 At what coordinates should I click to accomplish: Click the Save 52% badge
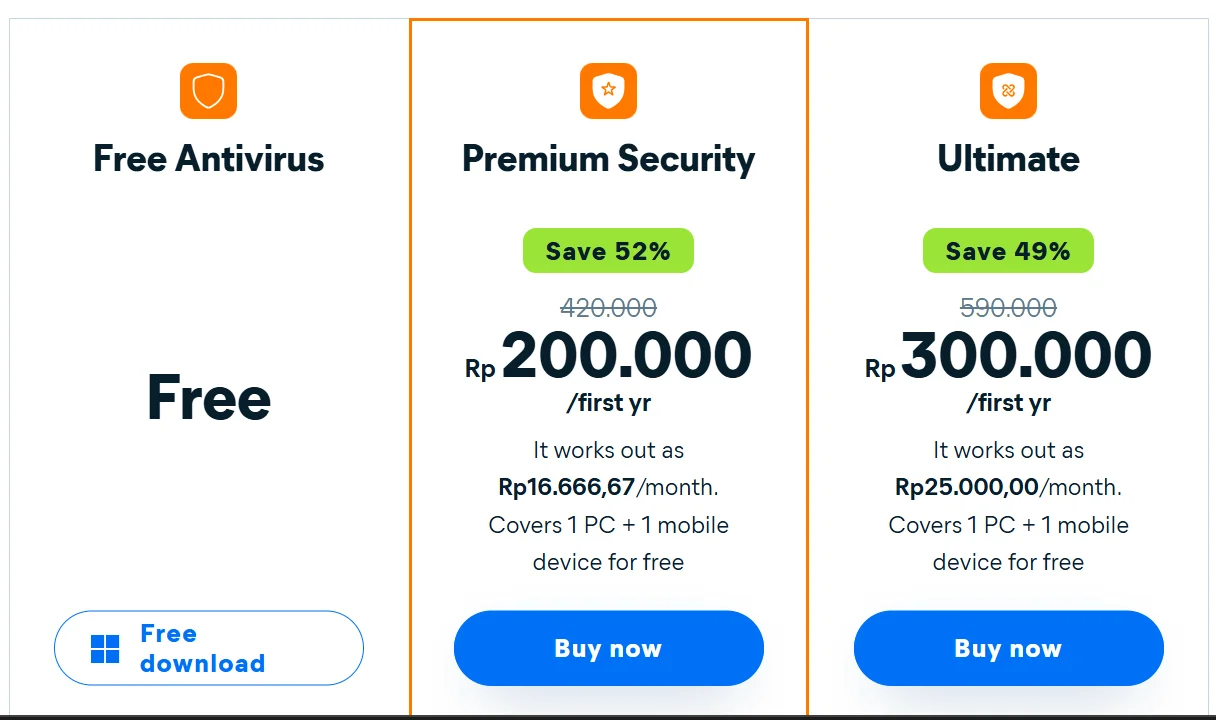[608, 251]
